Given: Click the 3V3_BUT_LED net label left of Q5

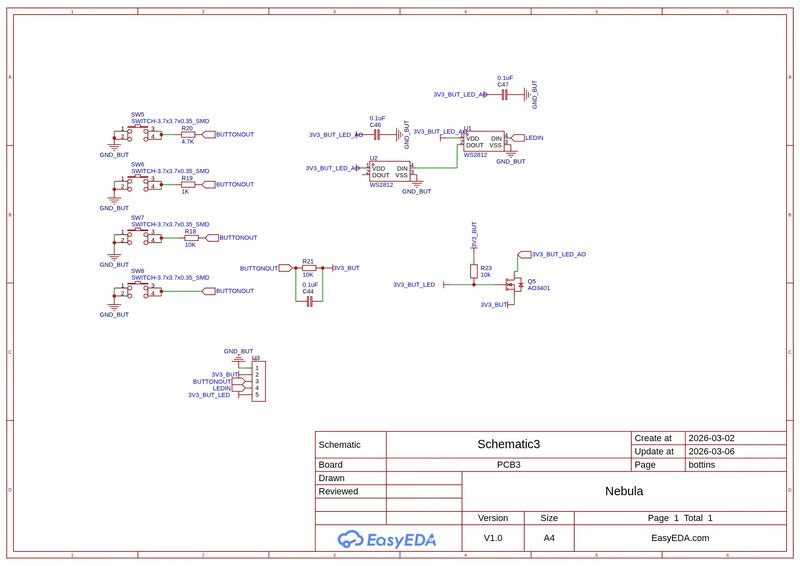Looking at the screenshot, I should click(414, 284).
